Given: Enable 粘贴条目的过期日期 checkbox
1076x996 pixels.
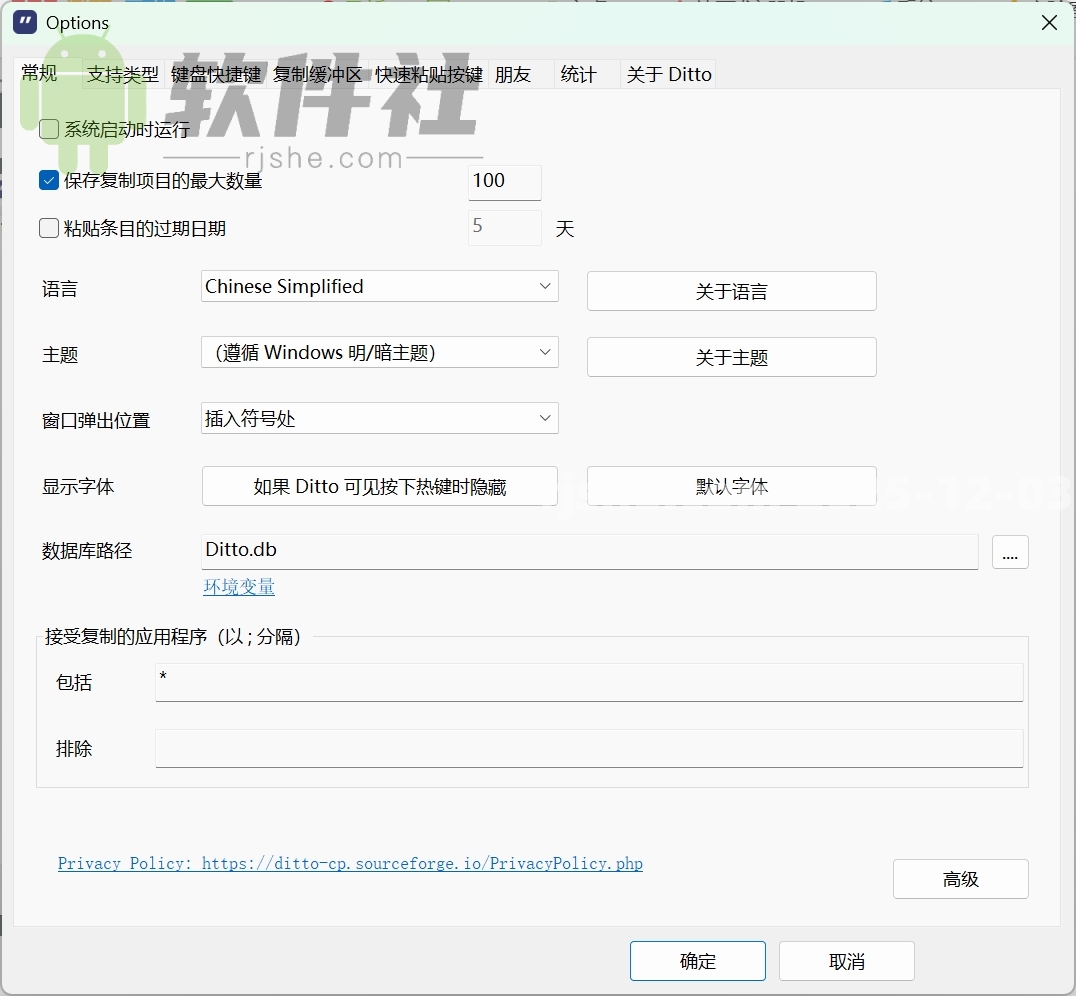Looking at the screenshot, I should pos(48,228).
